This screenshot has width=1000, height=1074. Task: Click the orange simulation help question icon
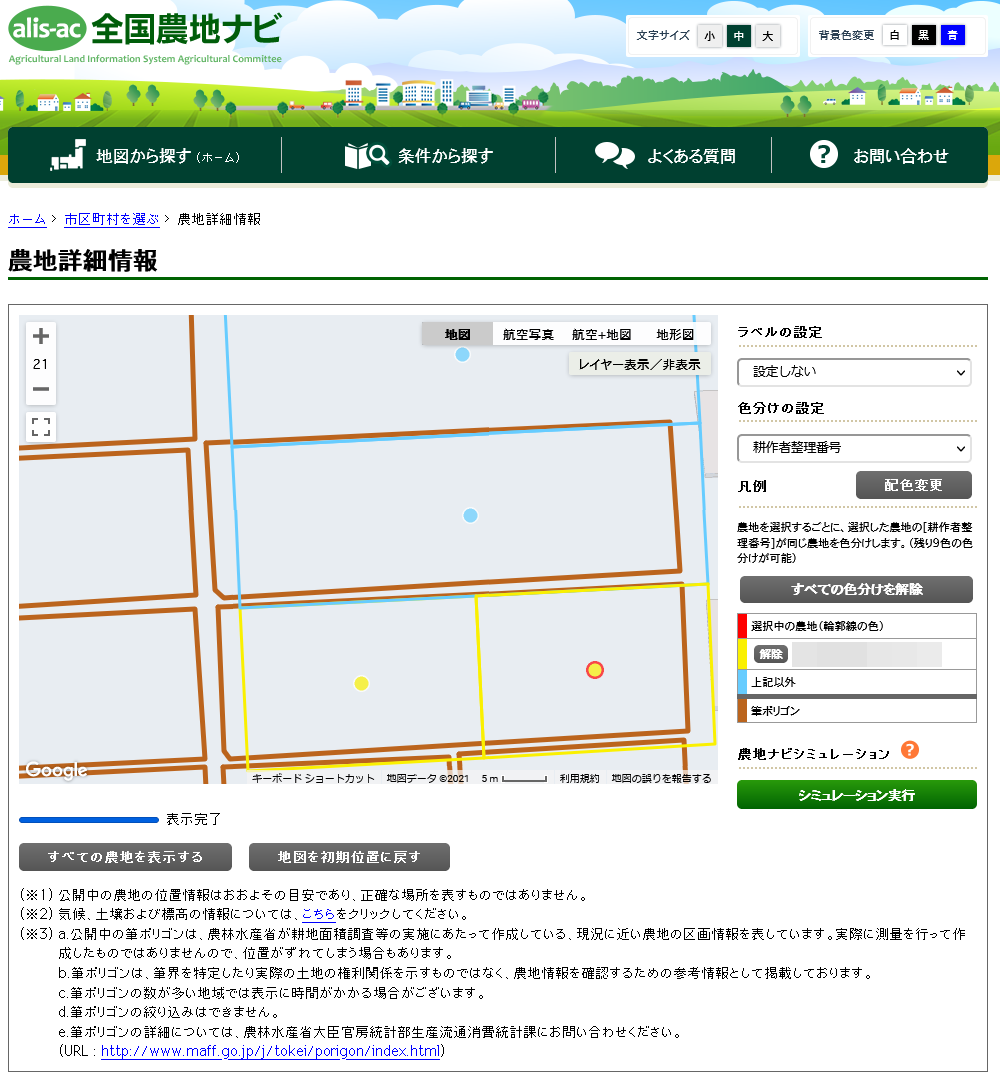click(909, 750)
